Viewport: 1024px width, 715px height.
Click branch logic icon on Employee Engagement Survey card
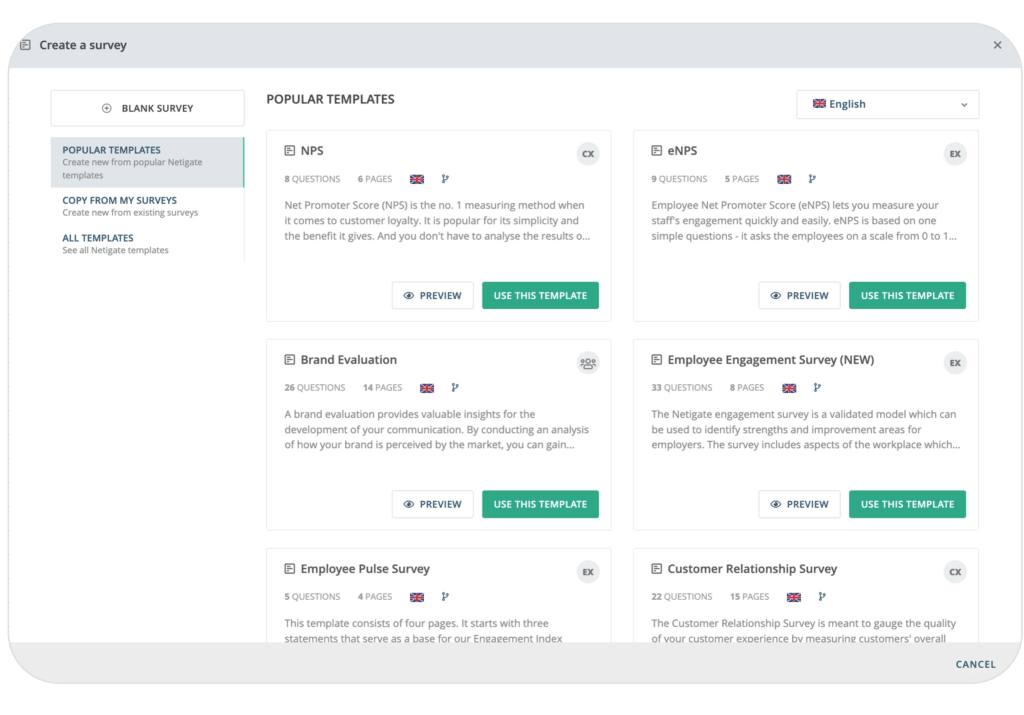click(x=817, y=388)
